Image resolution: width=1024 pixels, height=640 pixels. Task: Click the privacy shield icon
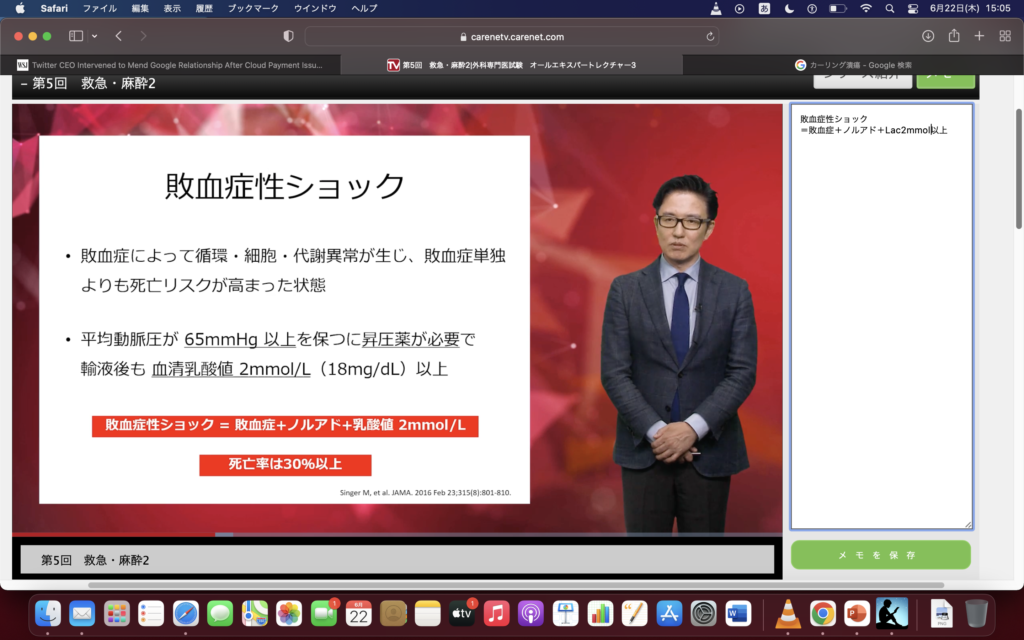pos(289,36)
